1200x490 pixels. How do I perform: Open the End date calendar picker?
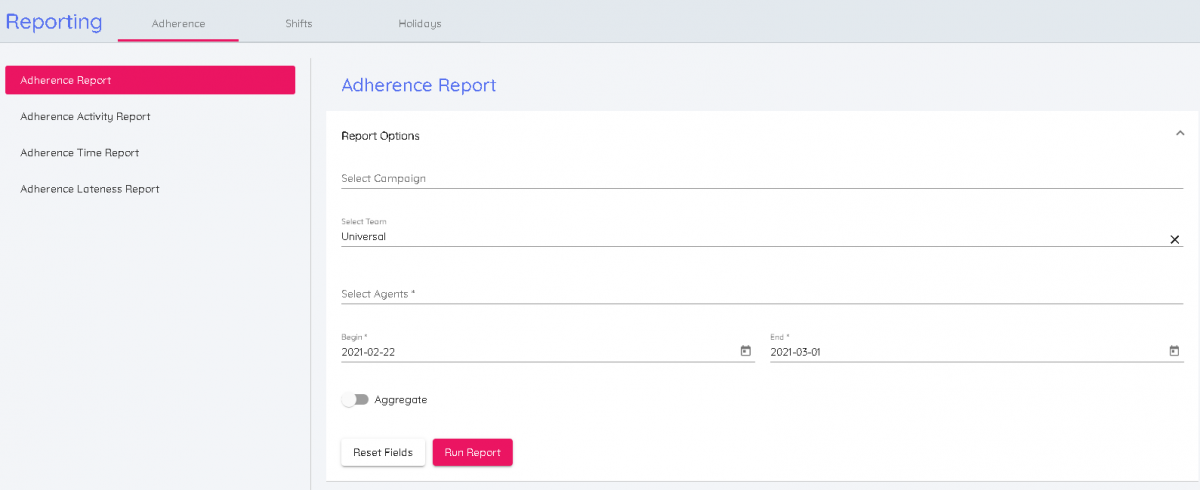coord(1174,351)
